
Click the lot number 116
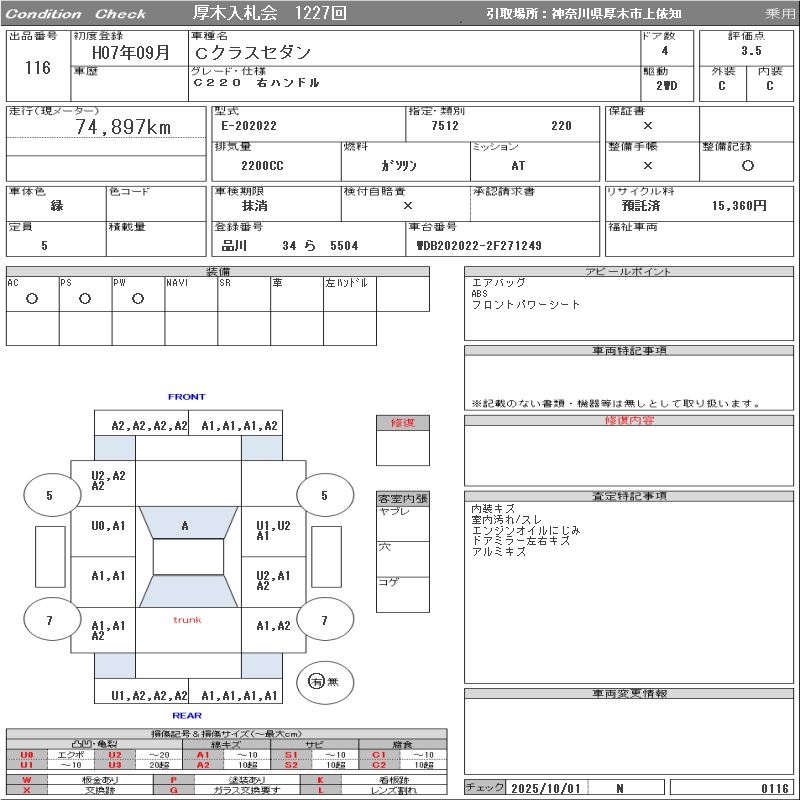pyautogui.click(x=38, y=68)
